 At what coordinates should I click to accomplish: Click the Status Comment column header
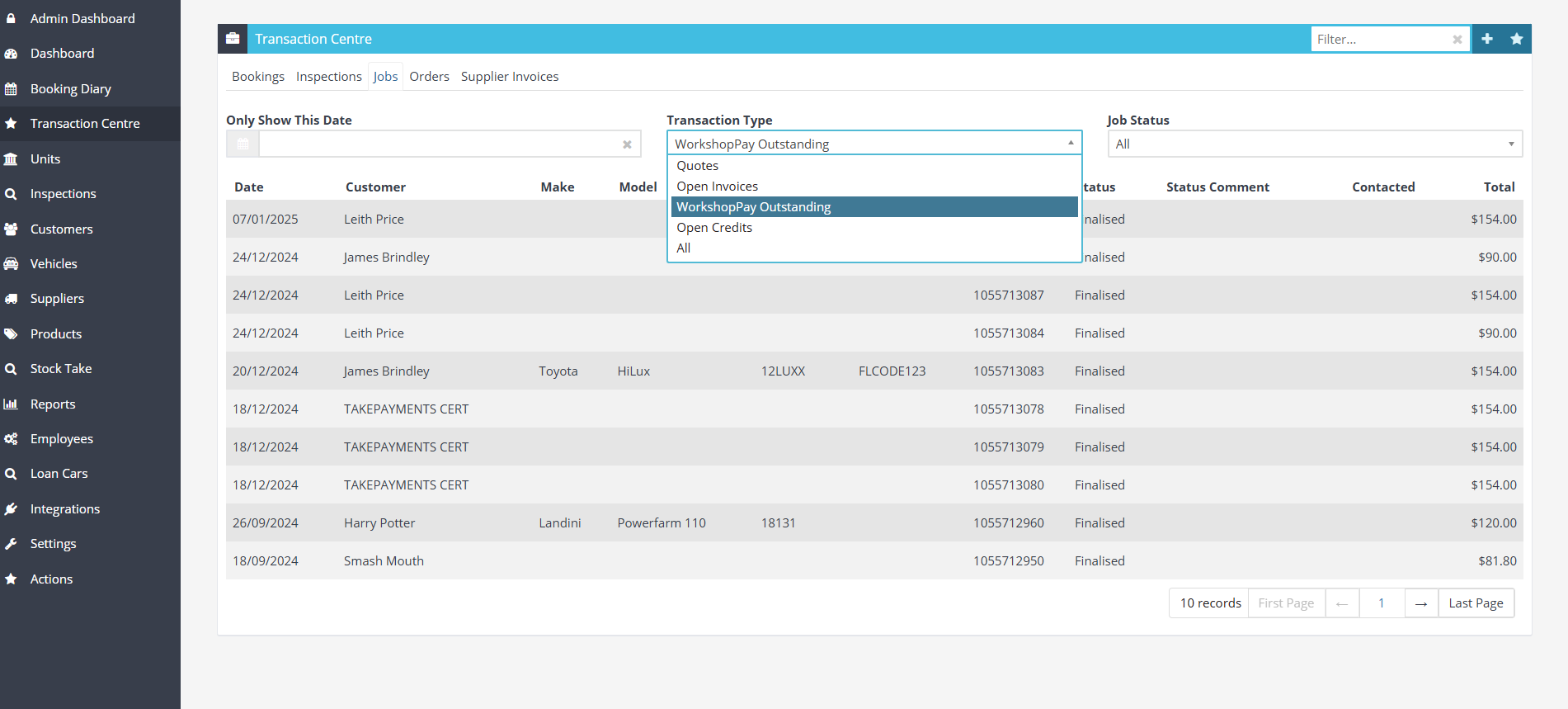click(1217, 187)
